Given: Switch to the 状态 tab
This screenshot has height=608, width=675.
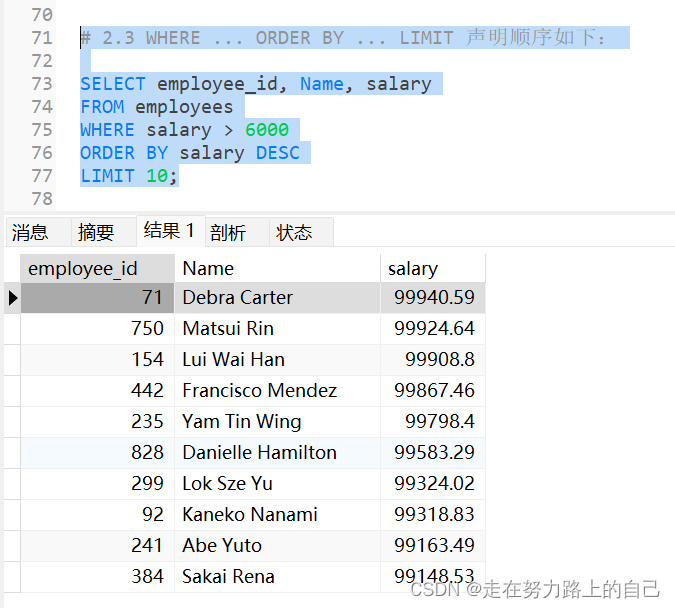Looking at the screenshot, I should tap(301, 232).
